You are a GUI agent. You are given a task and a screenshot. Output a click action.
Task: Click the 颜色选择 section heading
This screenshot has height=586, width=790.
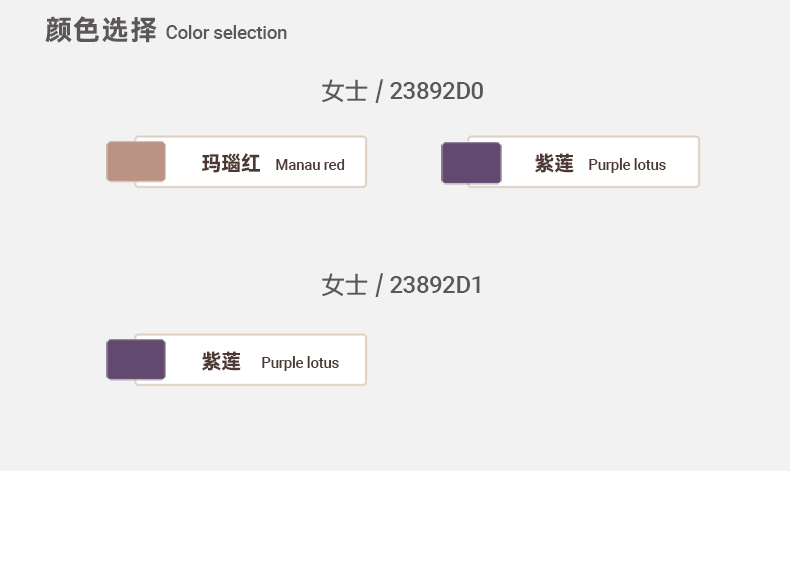(x=101, y=31)
